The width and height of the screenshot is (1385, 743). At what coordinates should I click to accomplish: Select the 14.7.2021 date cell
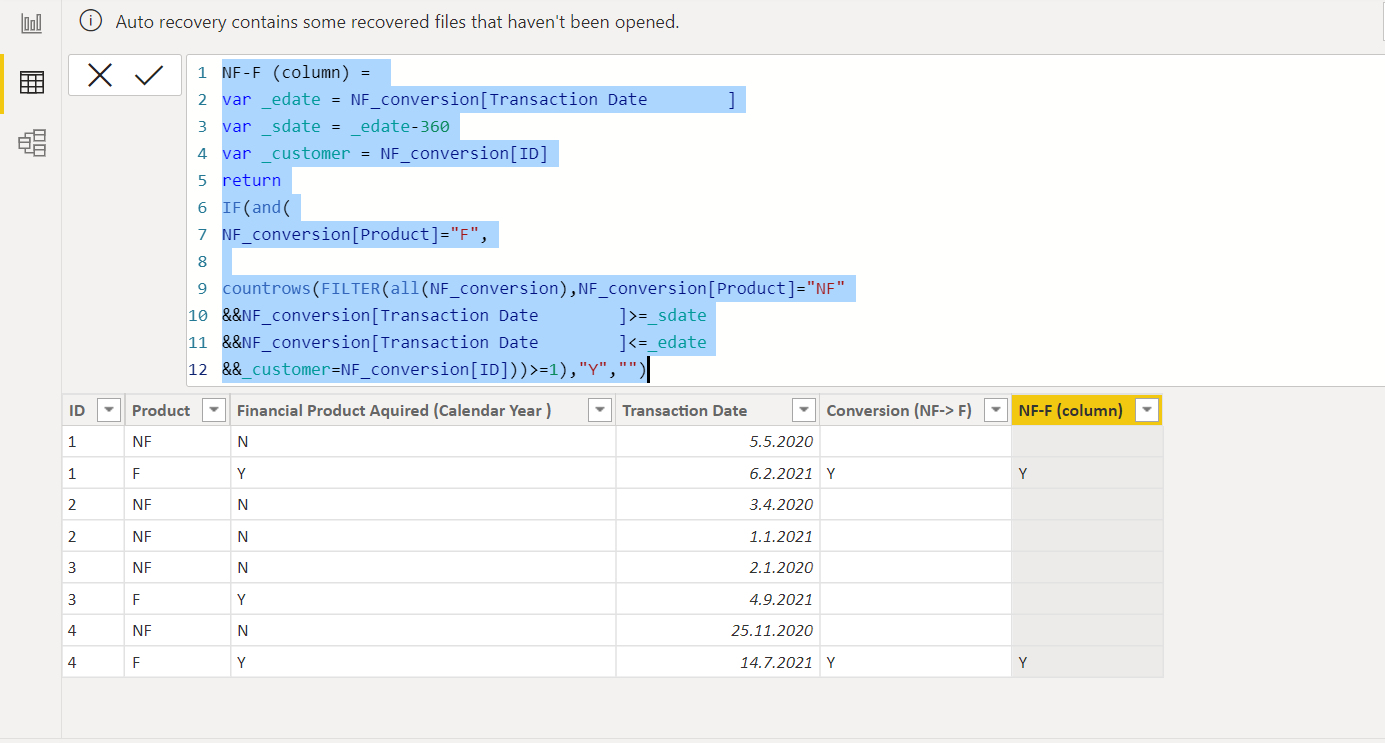[x=717, y=662]
